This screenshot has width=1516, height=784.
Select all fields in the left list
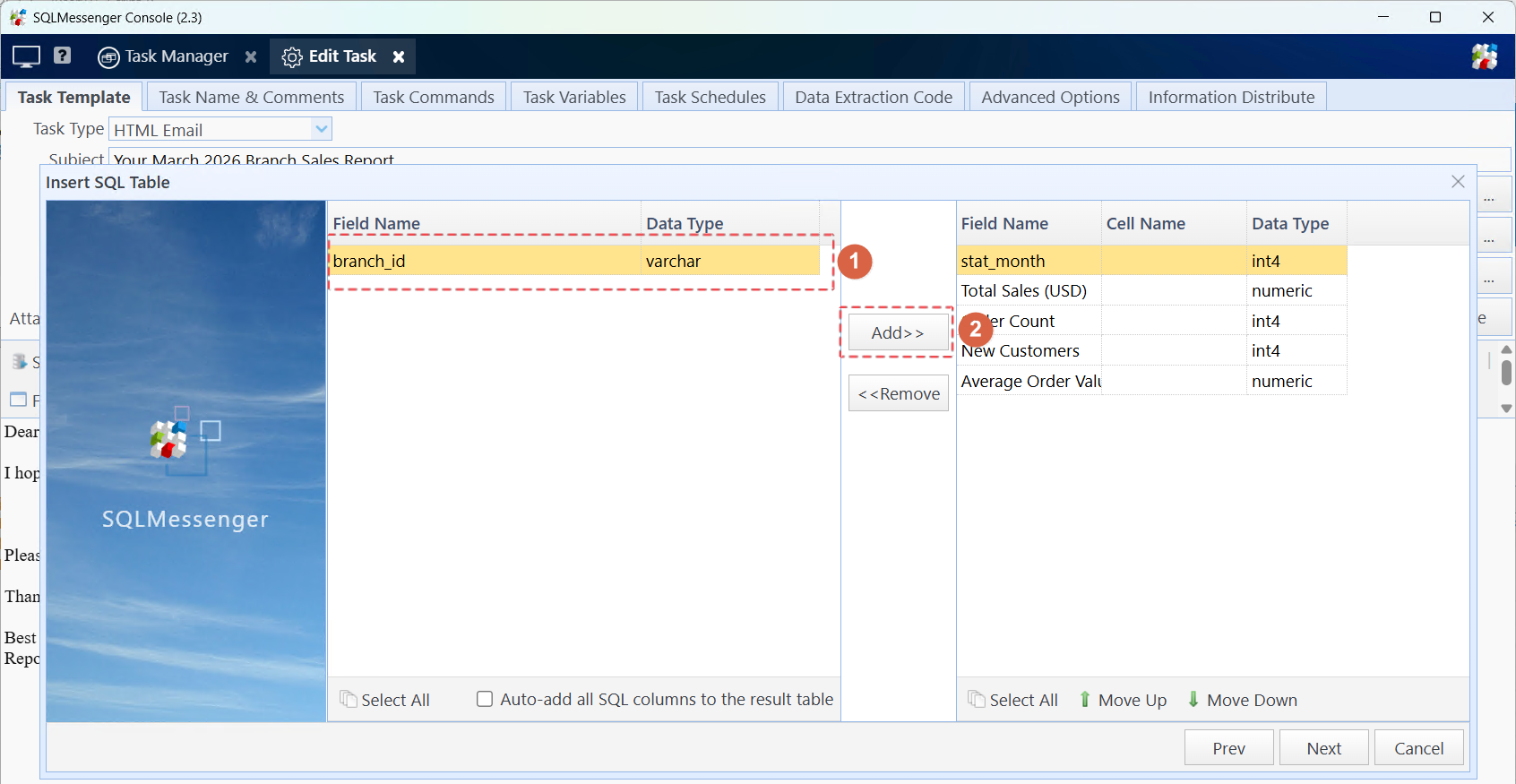coord(385,700)
